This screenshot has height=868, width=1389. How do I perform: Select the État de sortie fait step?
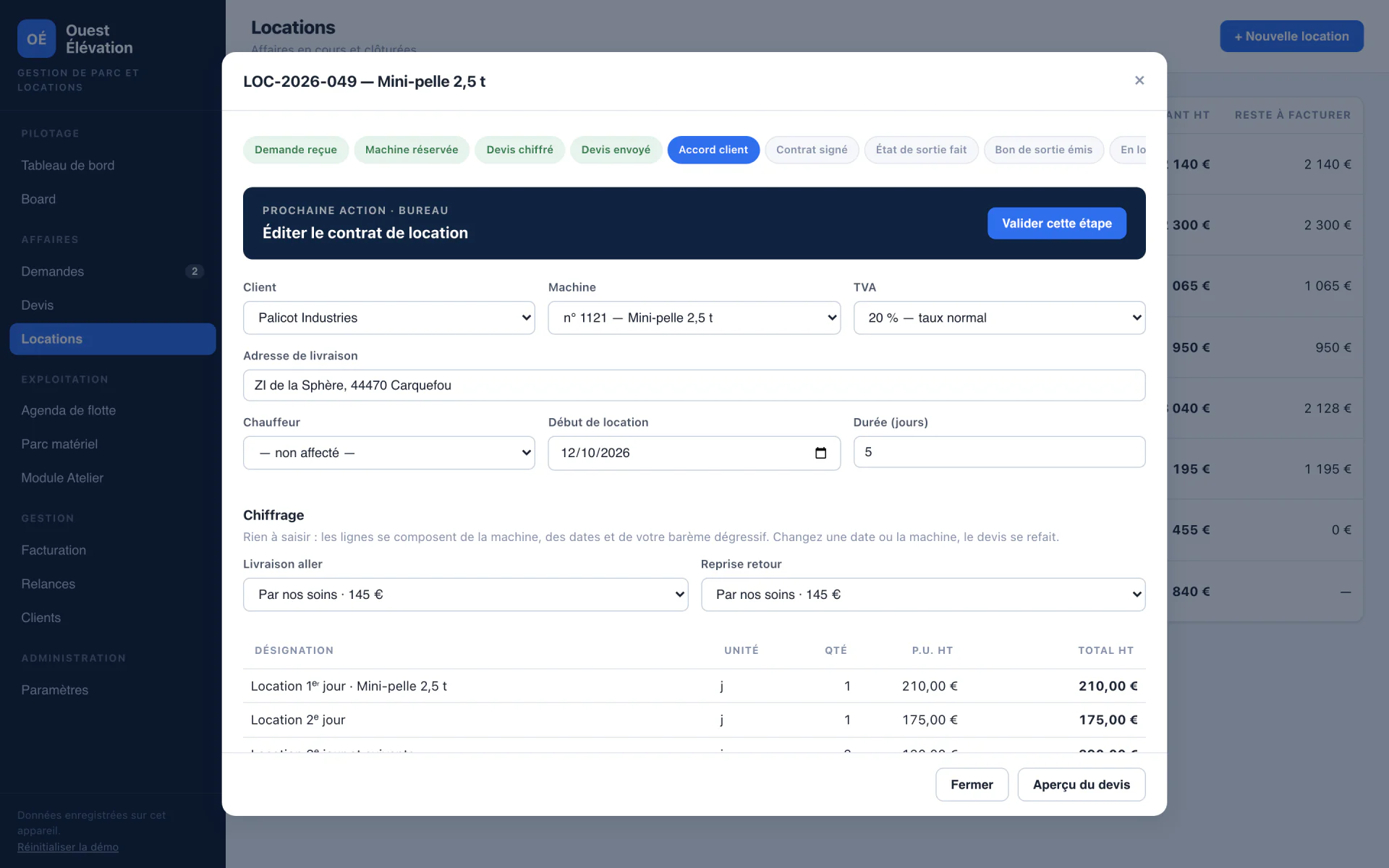point(921,150)
